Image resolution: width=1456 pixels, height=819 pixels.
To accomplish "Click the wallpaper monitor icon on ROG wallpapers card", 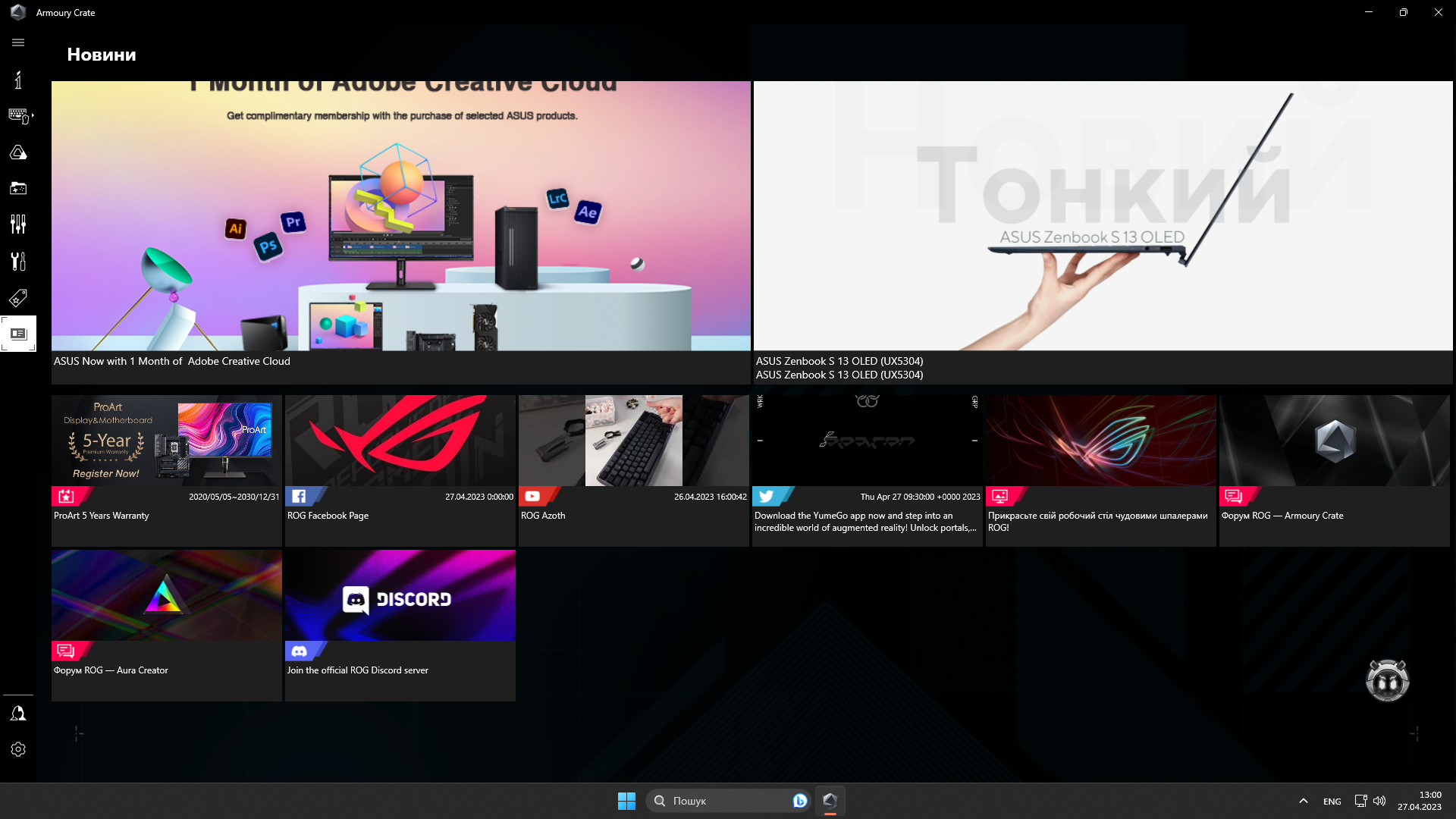I will click(x=999, y=497).
